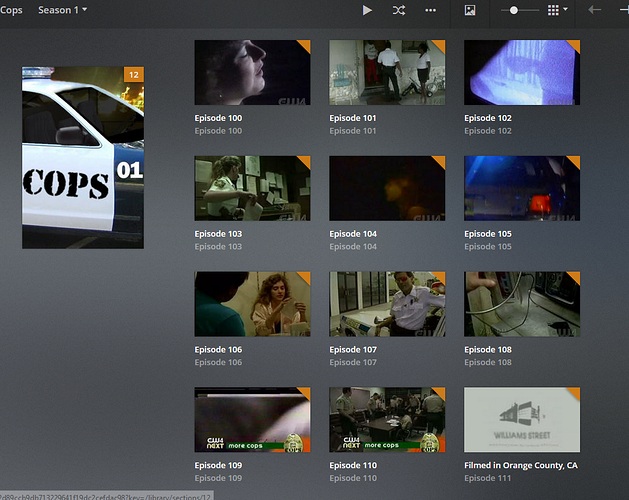
Task: Play all episodes of Season 1
Action: coord(367,10)
